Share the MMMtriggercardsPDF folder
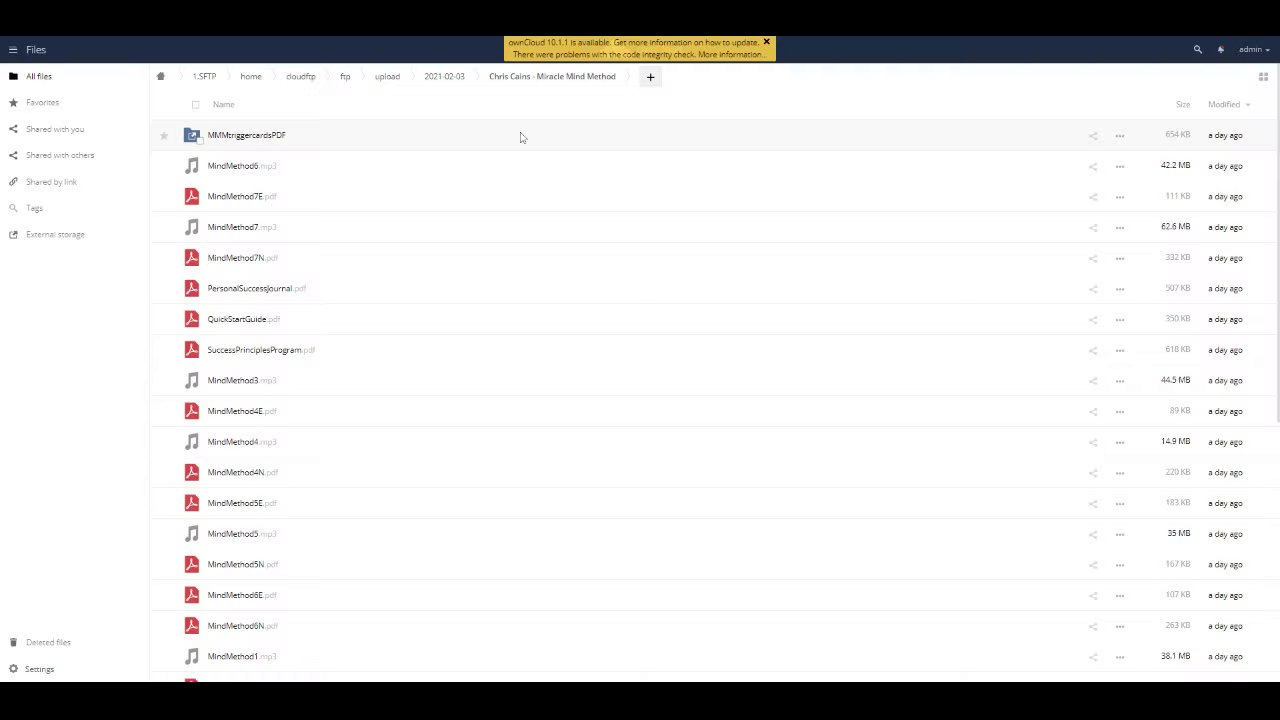Viewport: 1280px width, 720px height. (x=1093, y=135)
